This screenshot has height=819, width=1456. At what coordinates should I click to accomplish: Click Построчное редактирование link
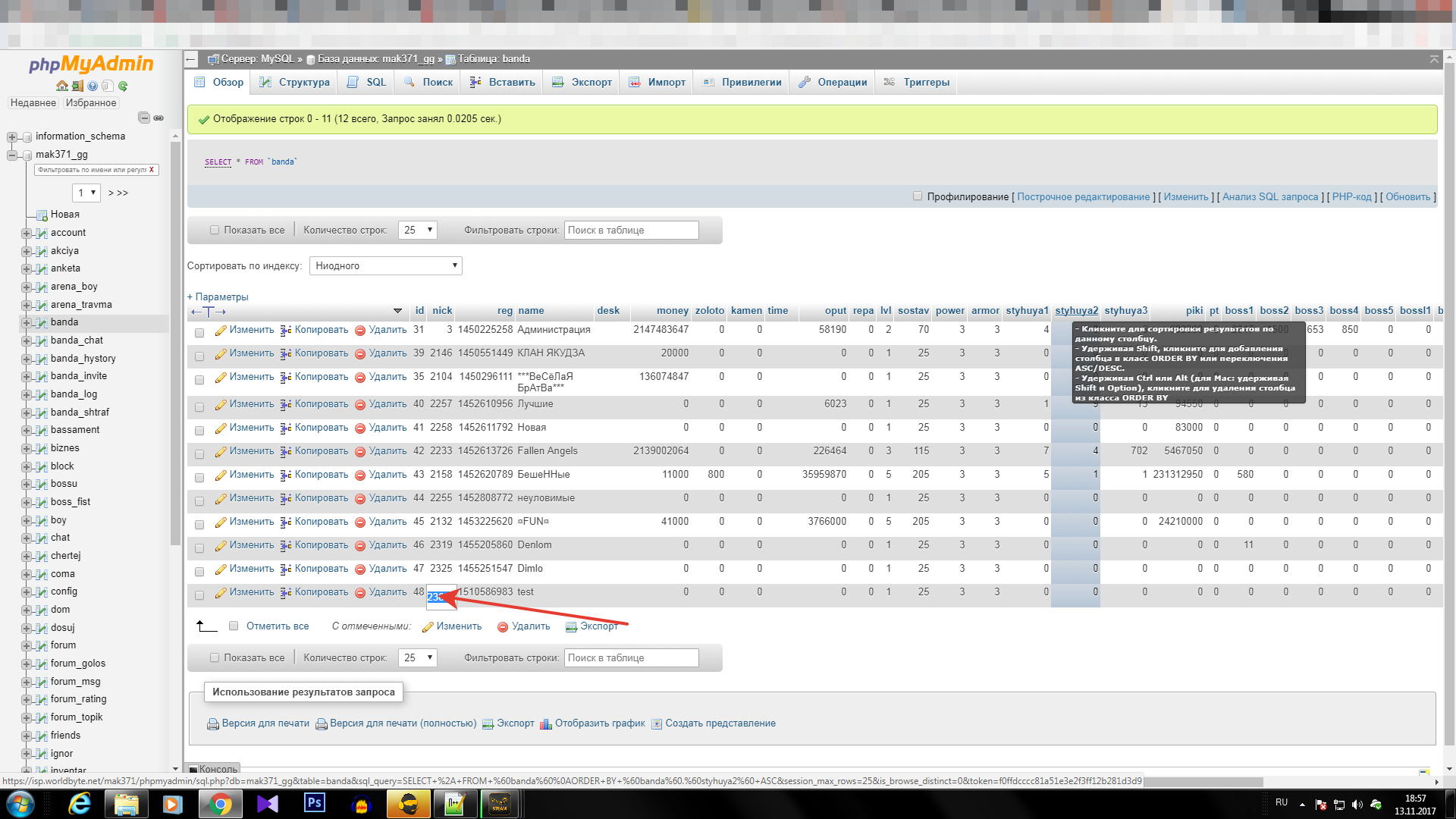(x=1083, y=197)
